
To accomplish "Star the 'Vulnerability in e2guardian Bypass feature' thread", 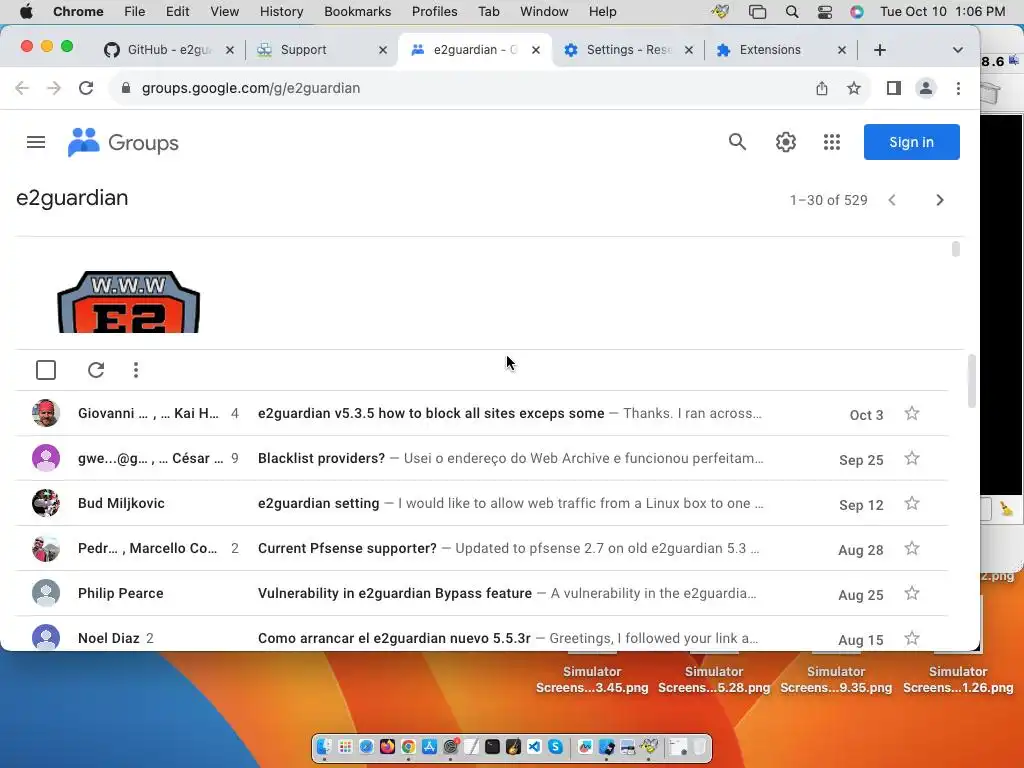I will tap(912, 593).
